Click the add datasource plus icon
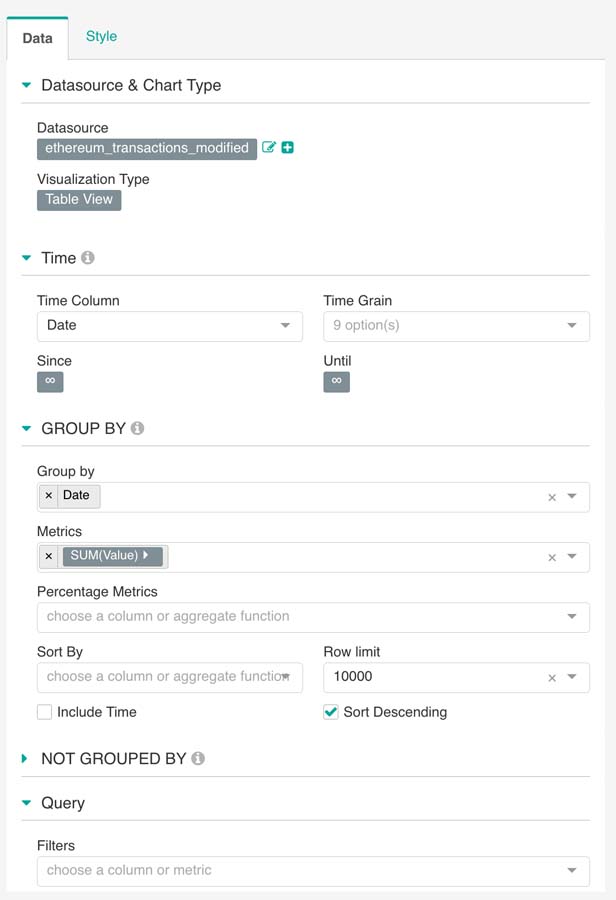Viewport: 616px width, 900px height. coord(288,148)
